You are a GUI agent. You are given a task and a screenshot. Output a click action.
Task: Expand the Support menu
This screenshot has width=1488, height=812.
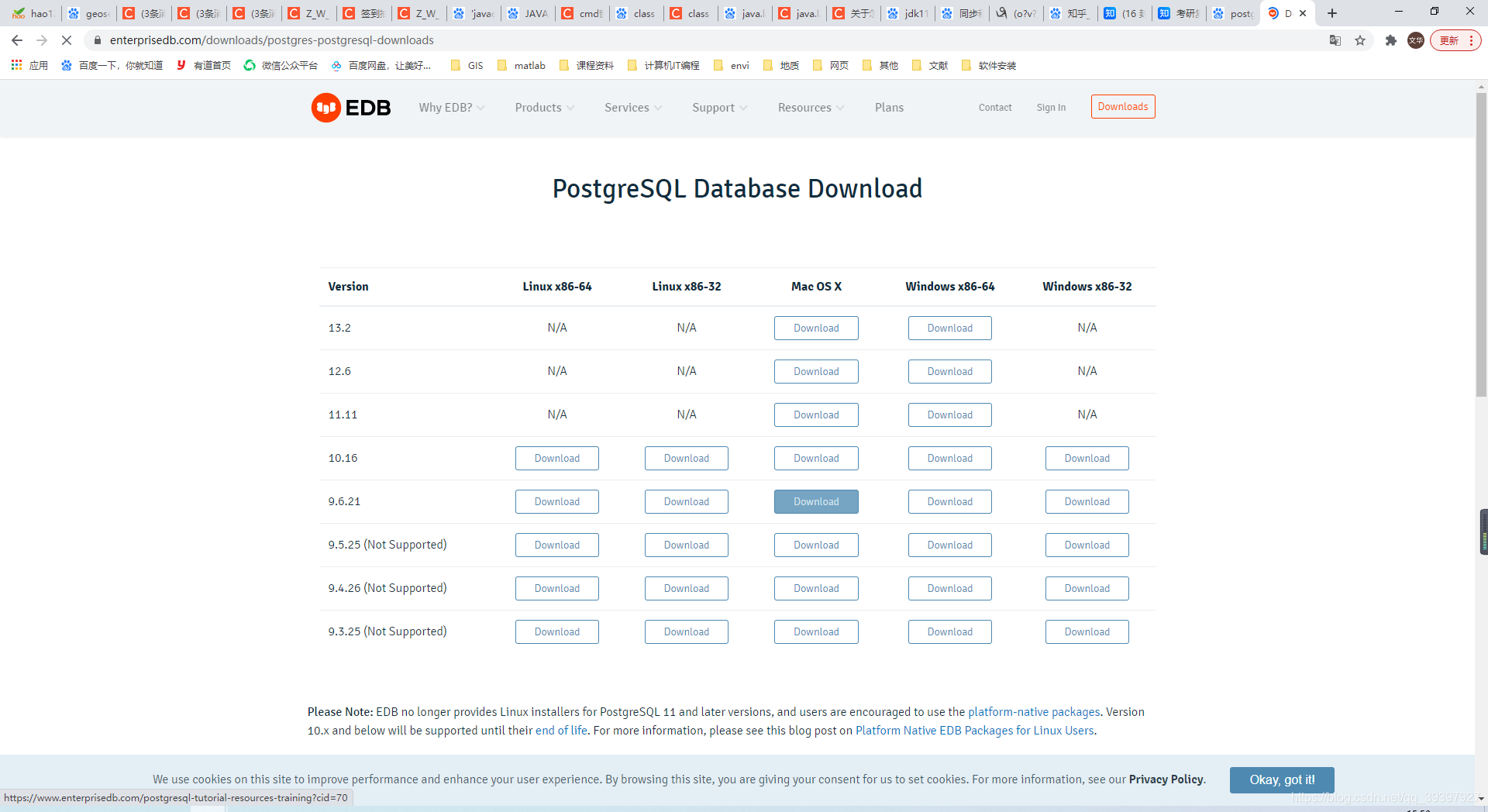[x=720, y=108]
